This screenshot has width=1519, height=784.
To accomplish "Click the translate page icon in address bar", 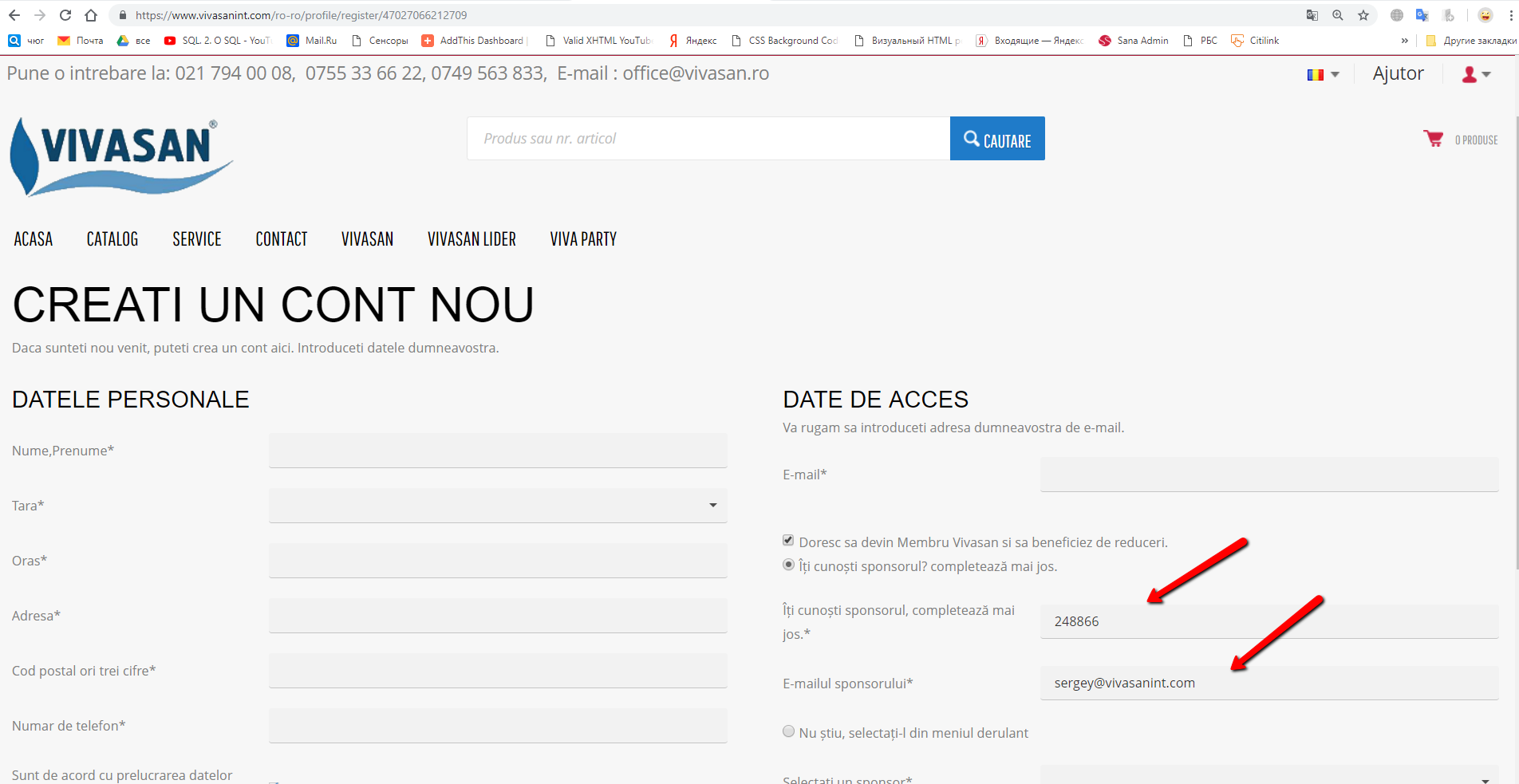I will click(x=1312, y=15).
